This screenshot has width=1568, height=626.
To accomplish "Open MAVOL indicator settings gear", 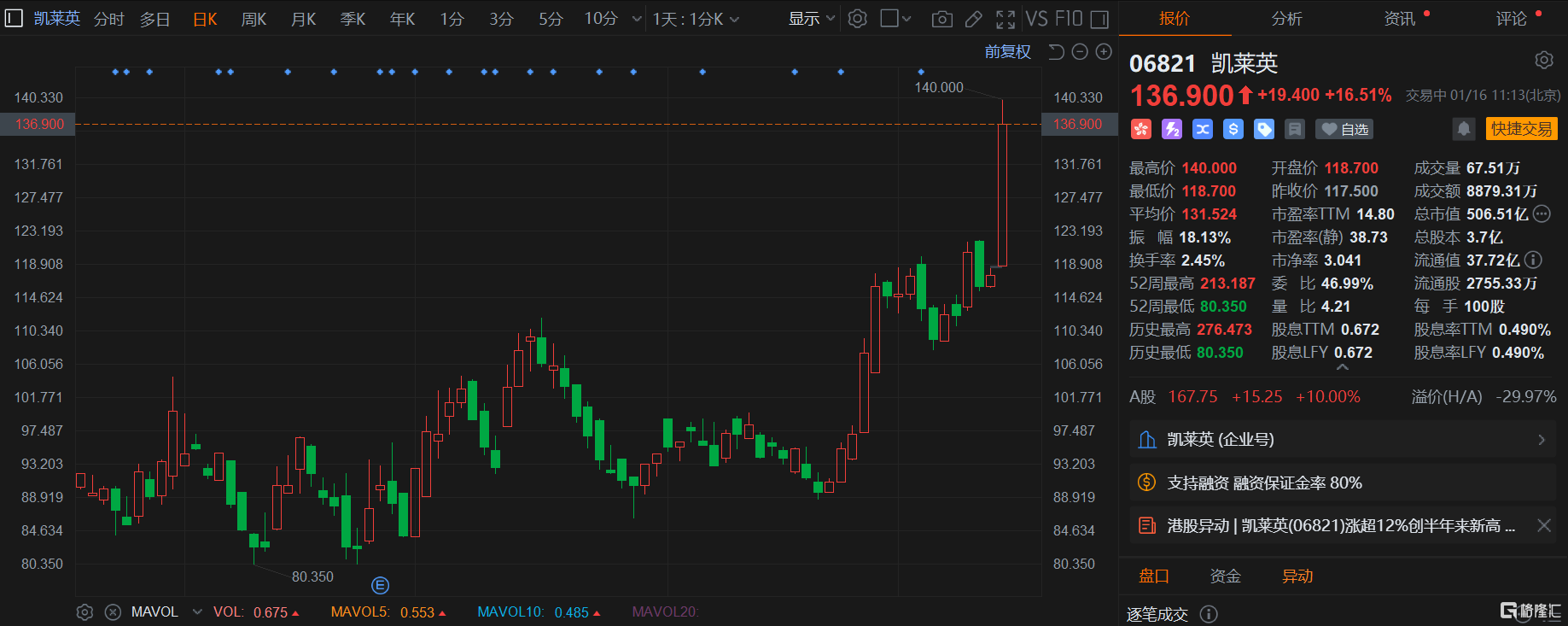I will [85, 612].
